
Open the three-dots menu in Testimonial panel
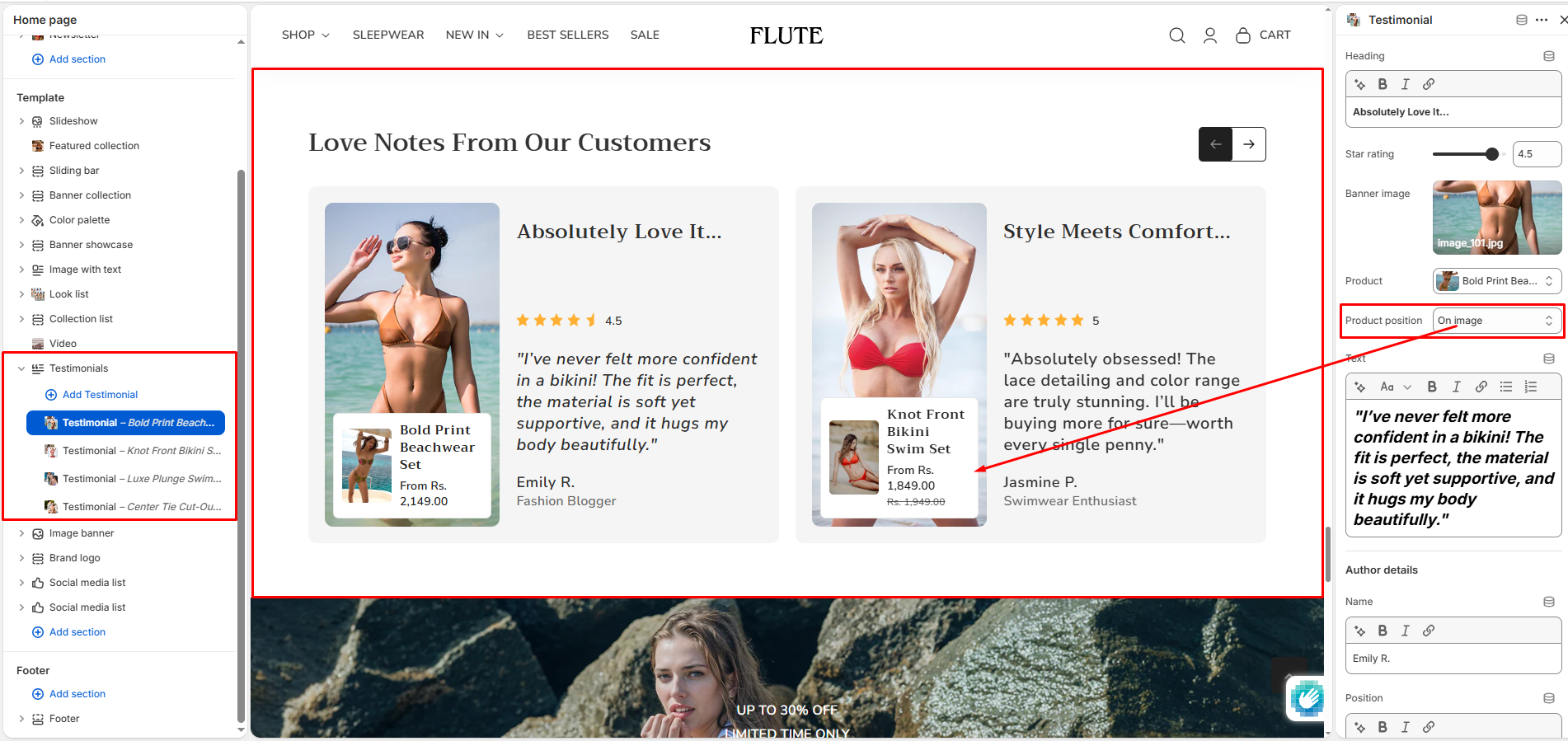1542,20
